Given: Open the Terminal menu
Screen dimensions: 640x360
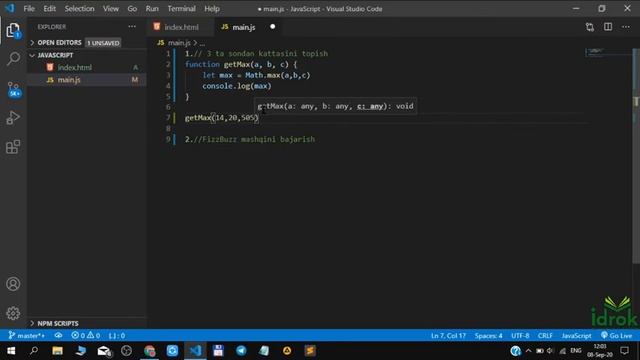Looking at the screenshot, I should 181,9.
